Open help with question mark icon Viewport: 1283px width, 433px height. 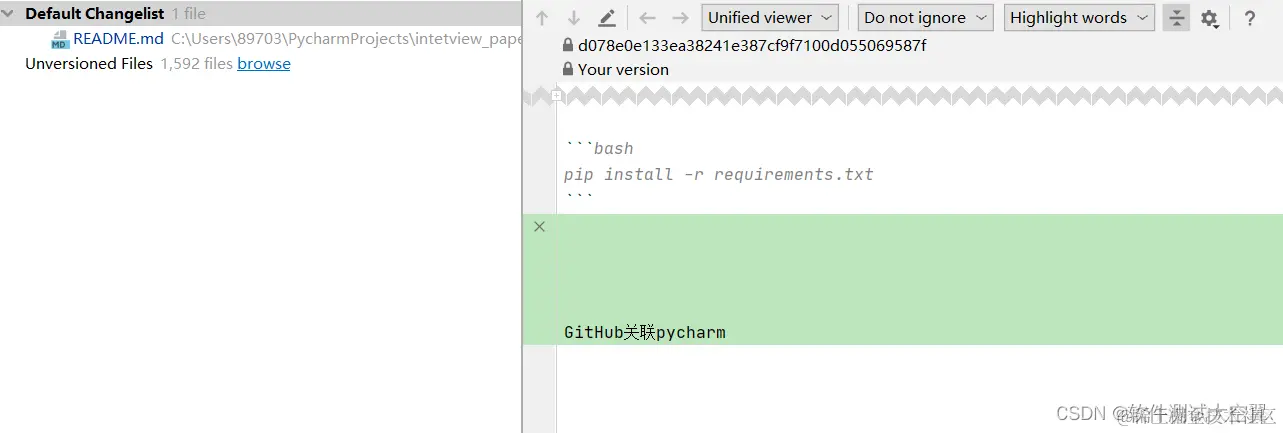(1250, 18)
